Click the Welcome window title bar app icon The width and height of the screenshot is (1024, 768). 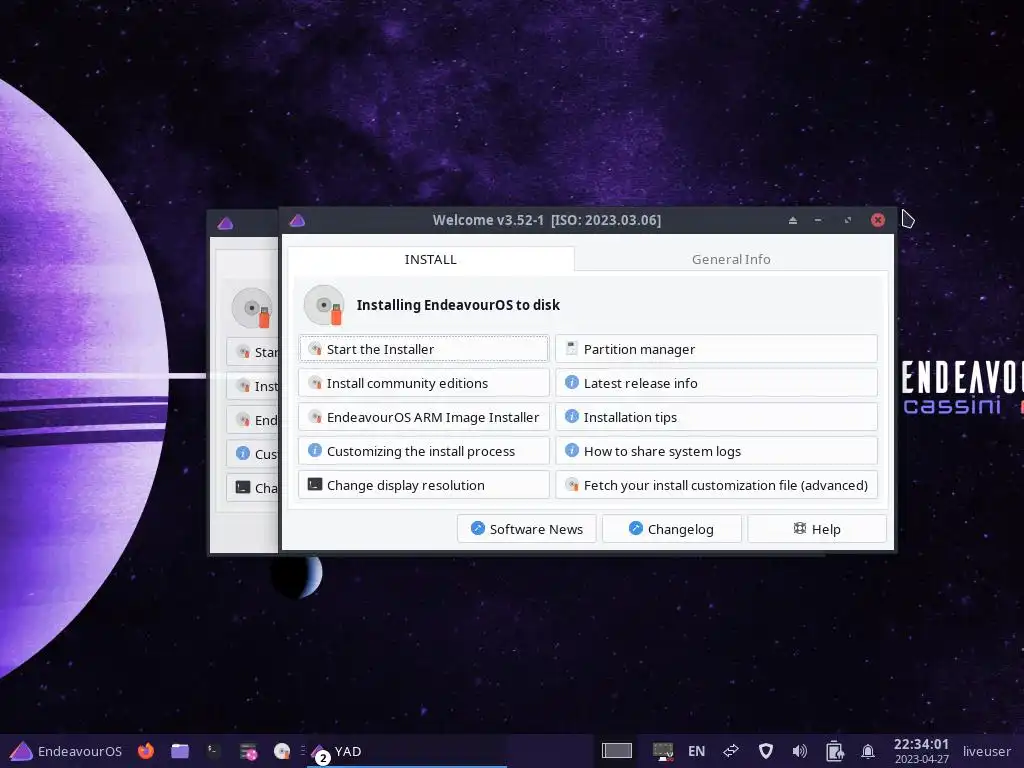(x=297, y=221)
